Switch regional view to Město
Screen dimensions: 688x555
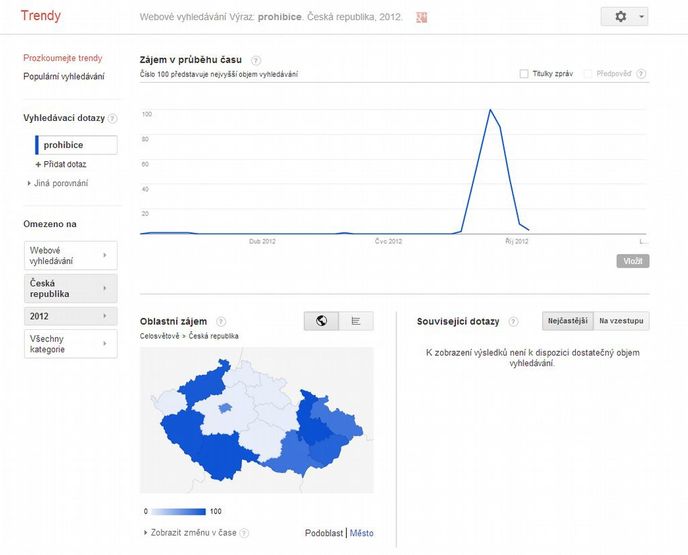pyautogui.click(x=362, y=533)
